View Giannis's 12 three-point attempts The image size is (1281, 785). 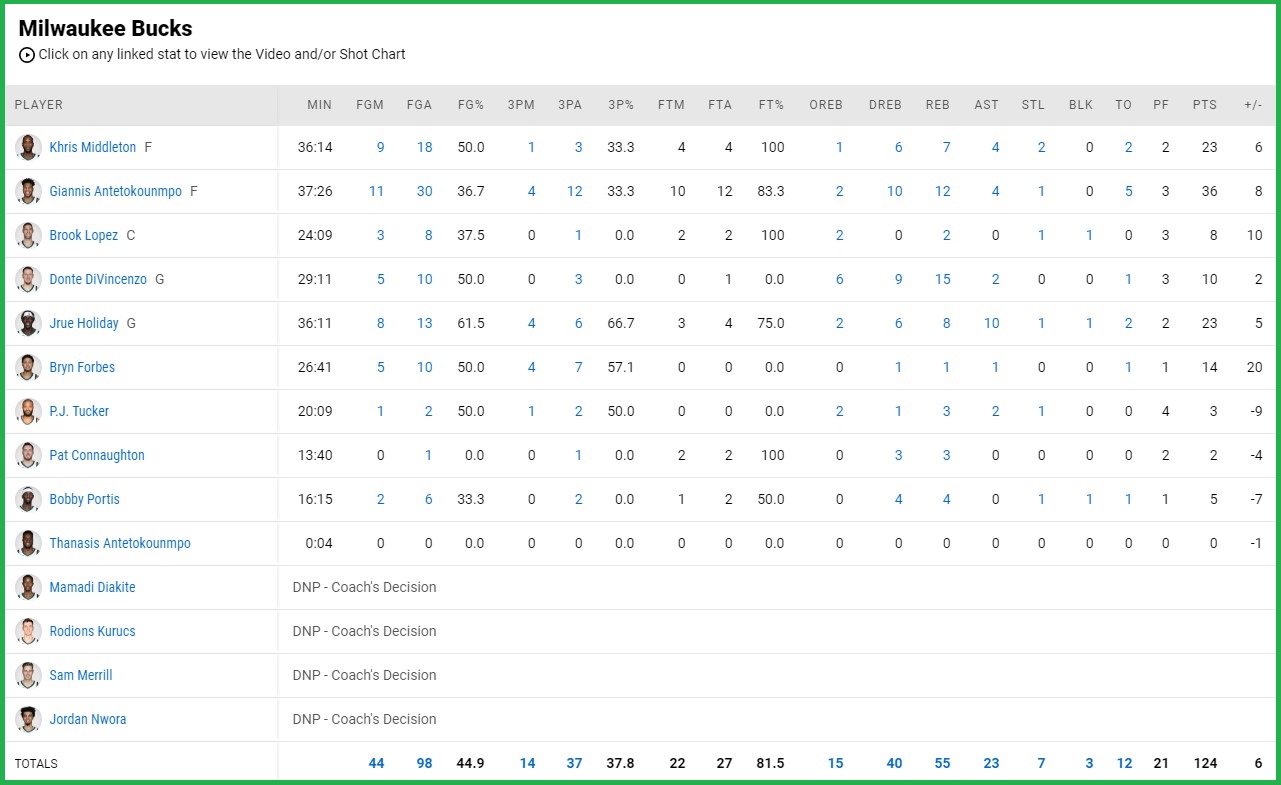point(574,191)
